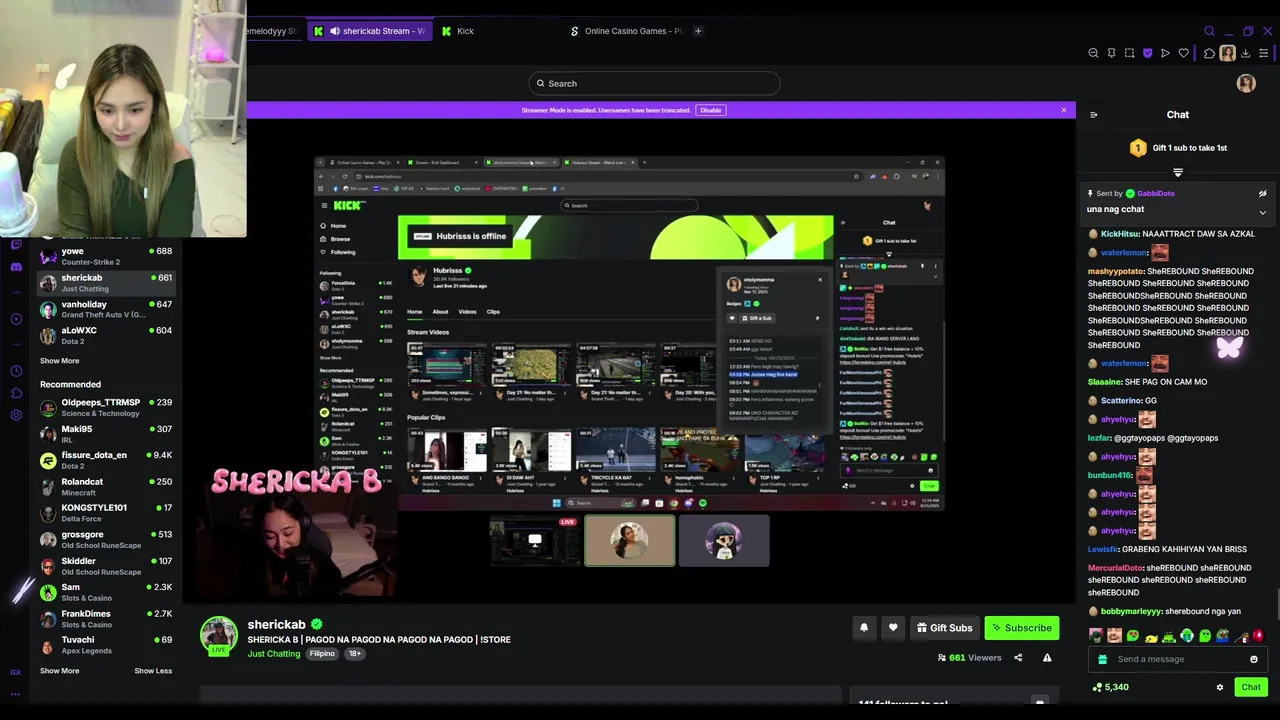Report stream using warning triangle icon
This screenshot has width=1280, height=720.
(x=1047, y=658)
